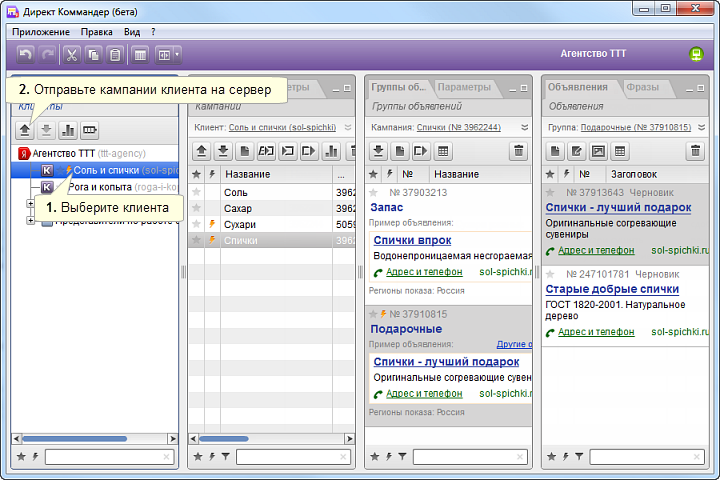Open statistics icon in the Clients panel toolbar

68,130
